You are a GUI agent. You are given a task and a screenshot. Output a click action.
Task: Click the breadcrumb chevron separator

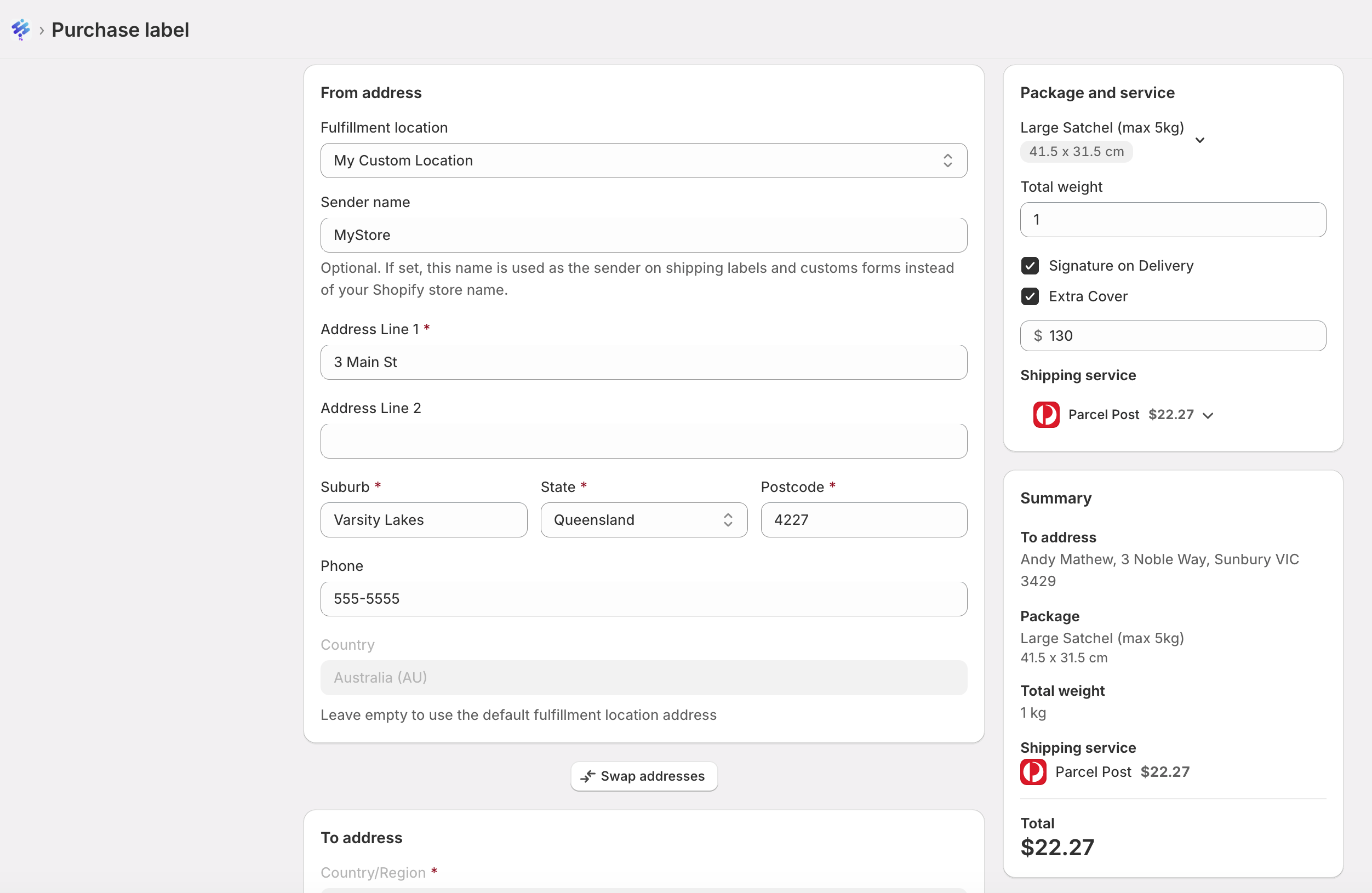pyautogui.click(x=42, y=31)
